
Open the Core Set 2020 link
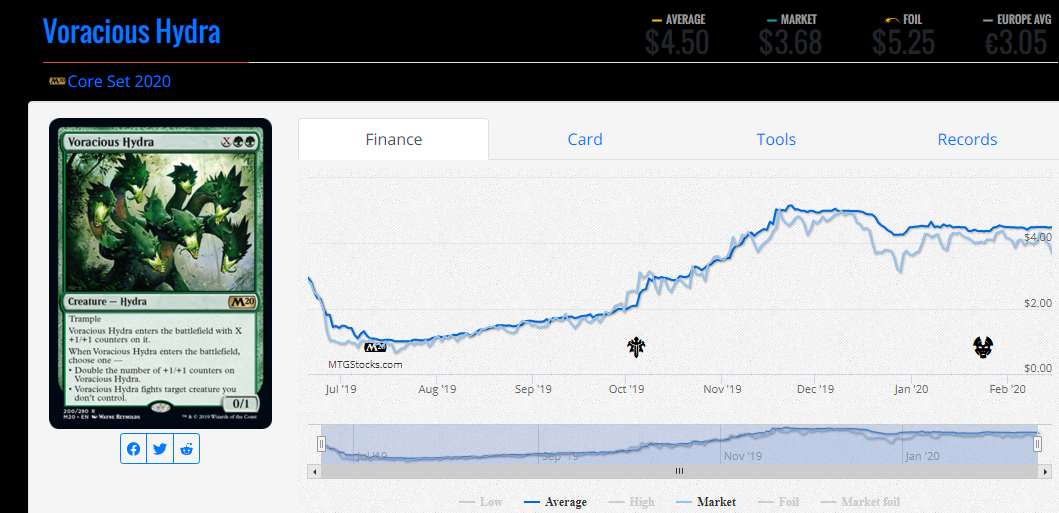pos(119,82)
